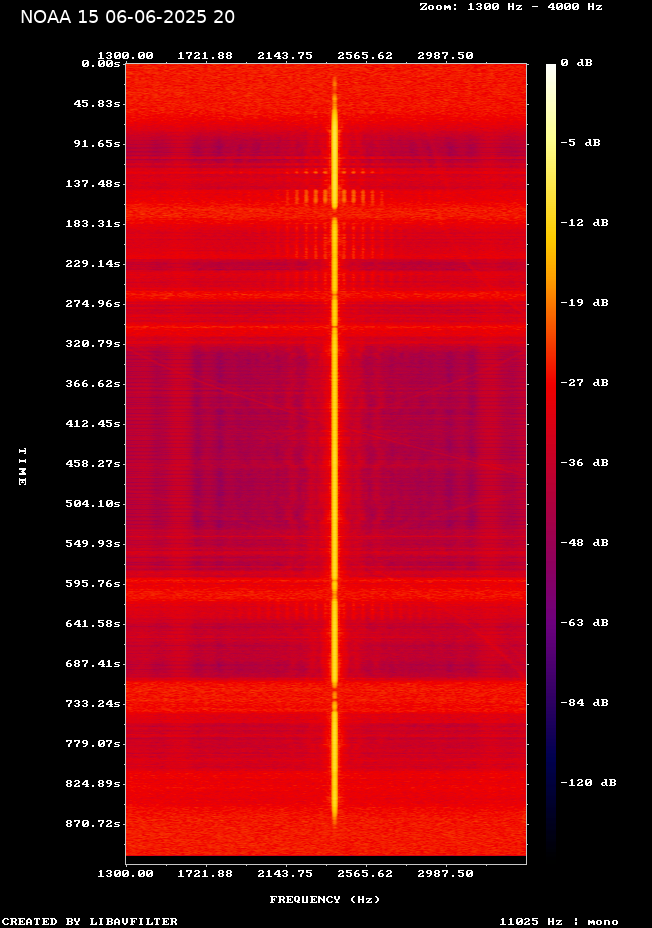Click the "229.14s" time label
This screenshot has width=652, height=928.
(93, 263)
